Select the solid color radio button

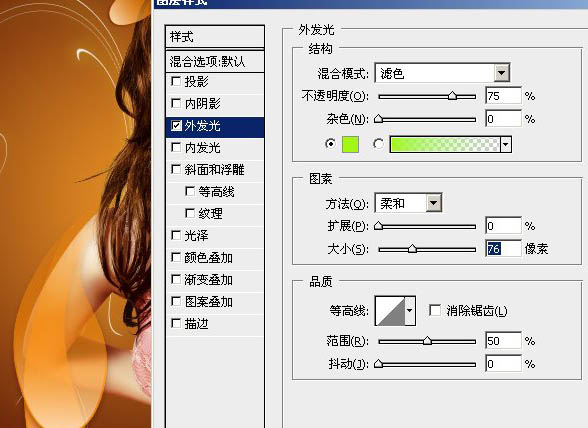click(x=330, y=144)
